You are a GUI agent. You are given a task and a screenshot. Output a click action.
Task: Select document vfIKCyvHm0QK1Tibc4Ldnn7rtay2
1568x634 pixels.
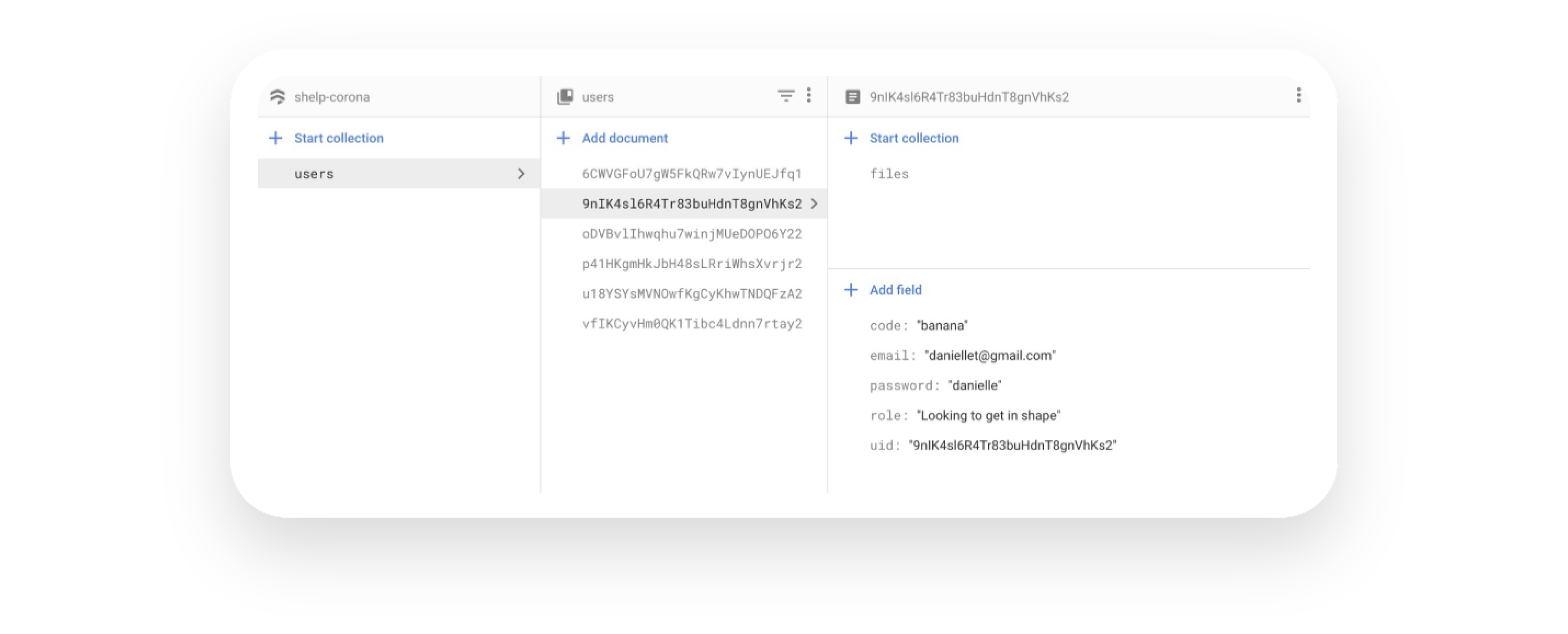tap(691, 324)
